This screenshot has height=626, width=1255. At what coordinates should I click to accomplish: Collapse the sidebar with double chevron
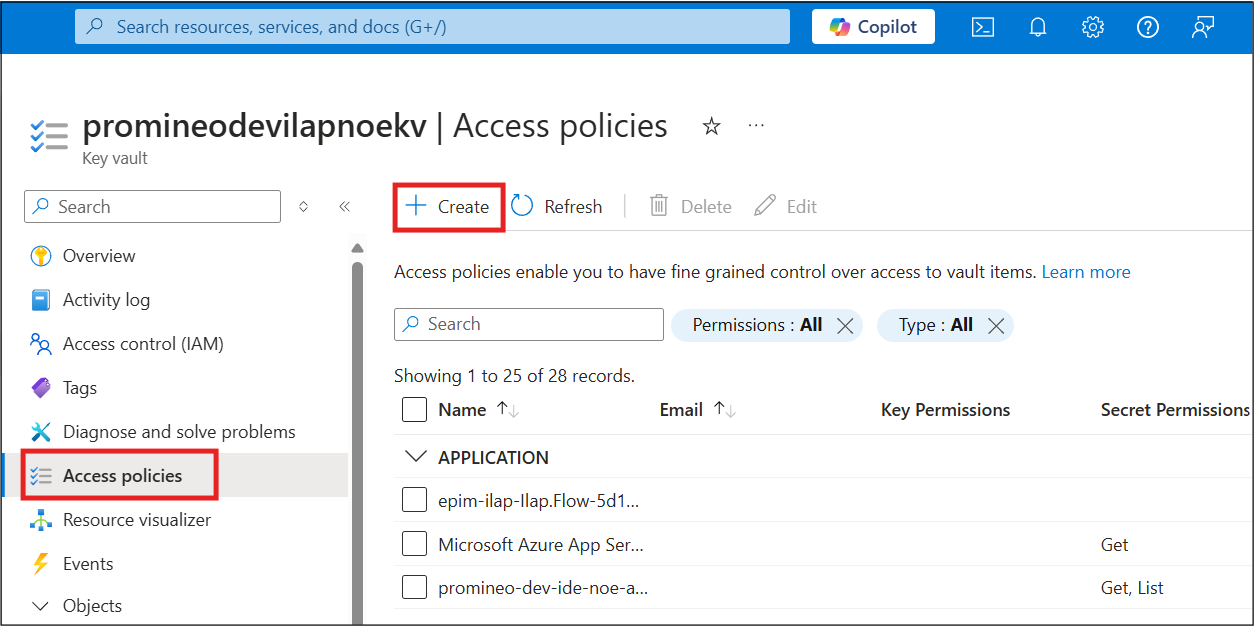point(344,207)
